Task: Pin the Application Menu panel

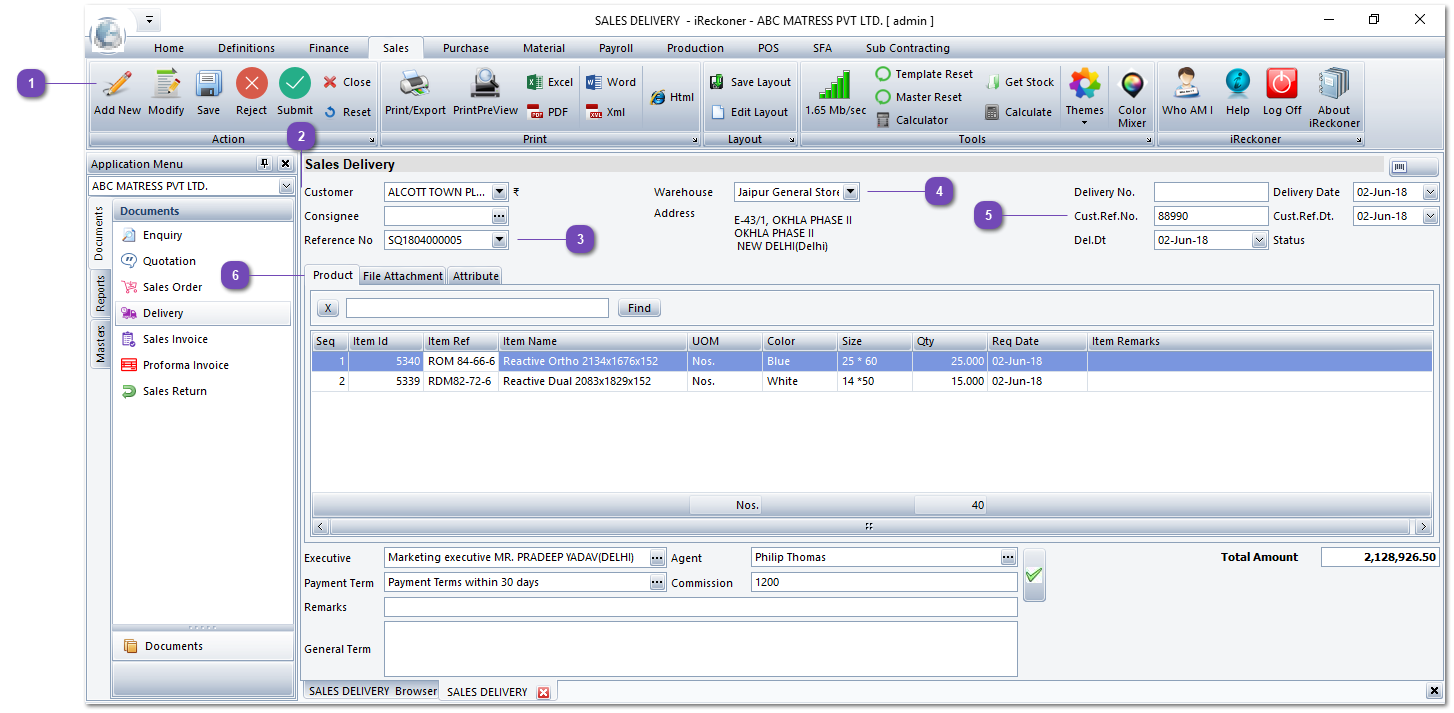Action: (x=264, y=164)
